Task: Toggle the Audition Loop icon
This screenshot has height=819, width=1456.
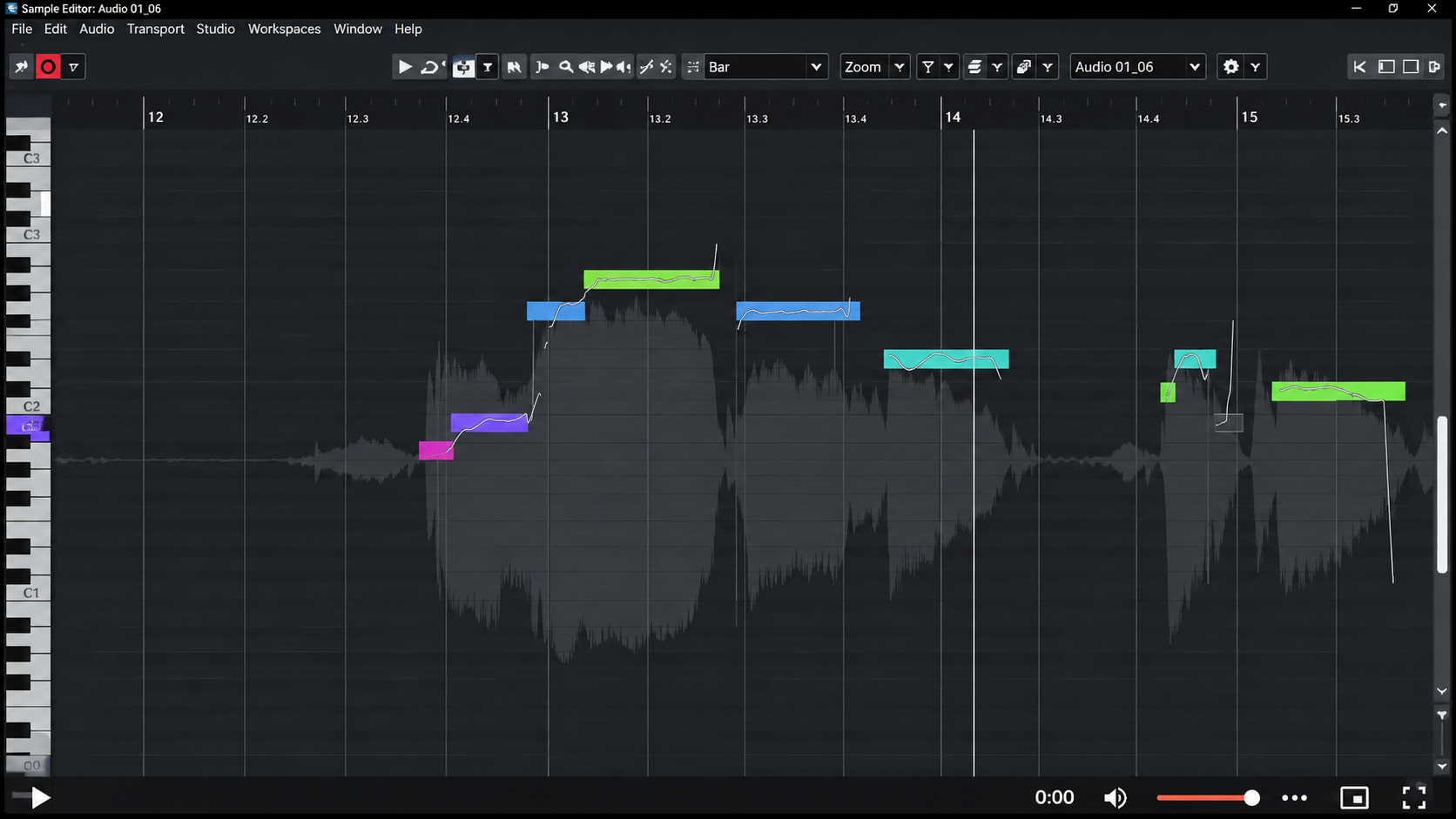Action: pos(431,67)
